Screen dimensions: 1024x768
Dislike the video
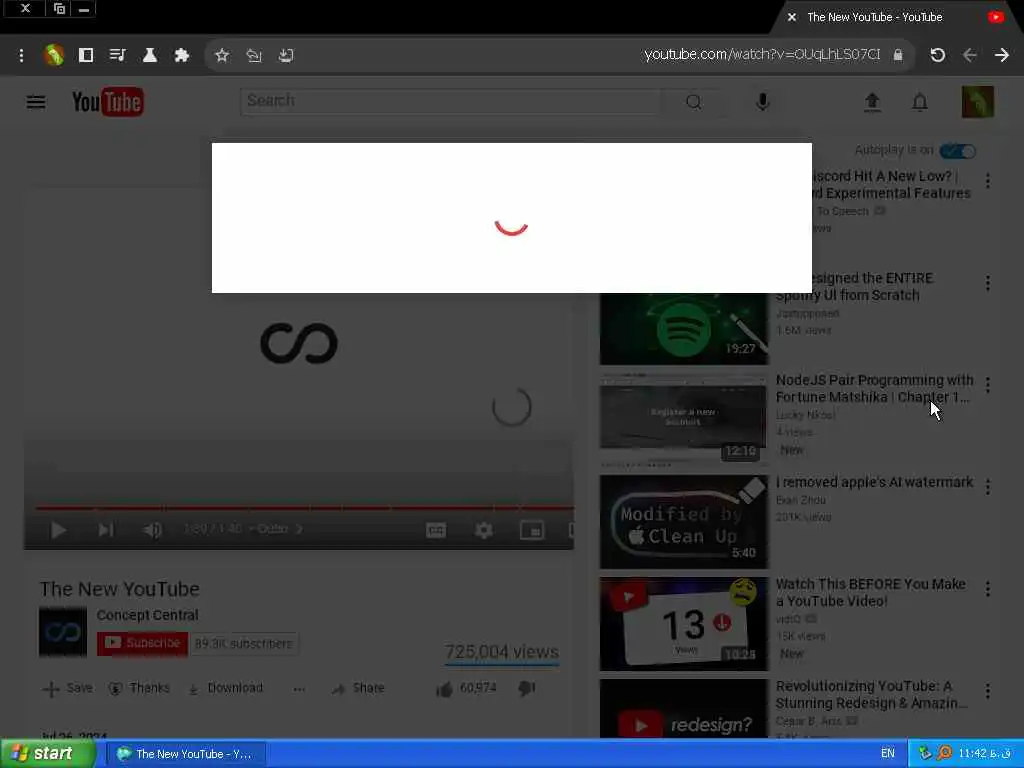click(x=526, y=688)
